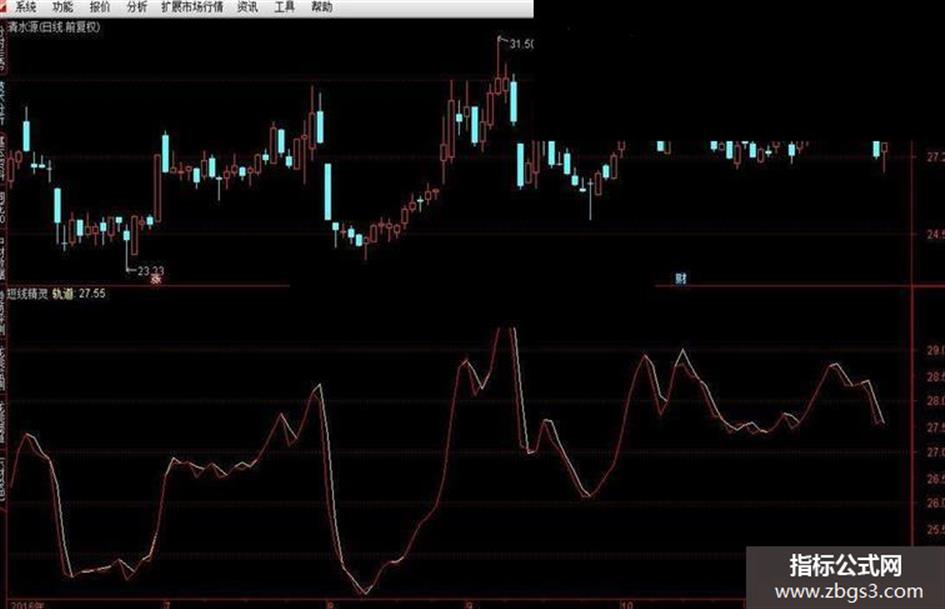Screen dimensions: 945x609
Task: Click the 31.50 high price label
Action: [x=521, y=44]
